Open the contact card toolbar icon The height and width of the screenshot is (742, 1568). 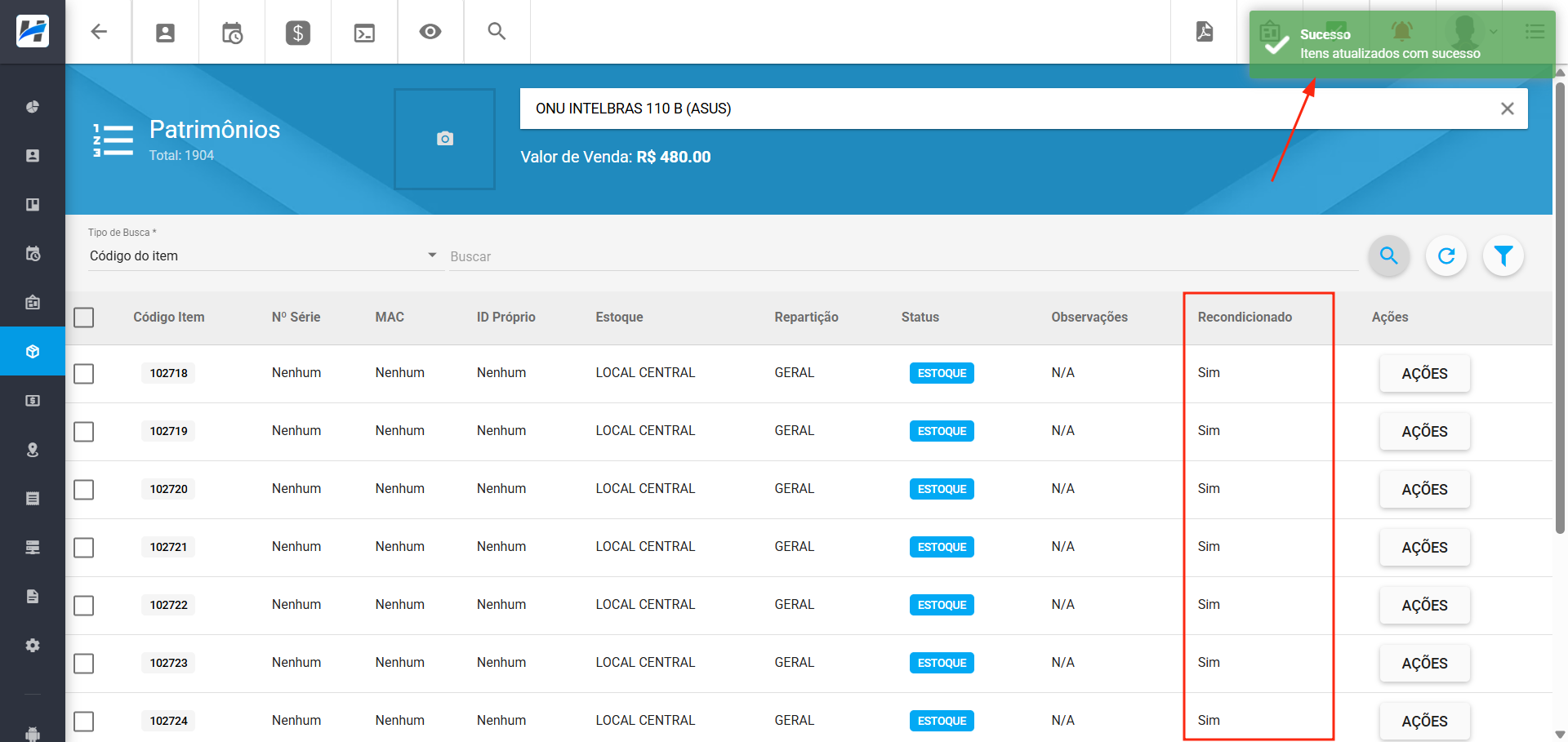coord(165,33)
